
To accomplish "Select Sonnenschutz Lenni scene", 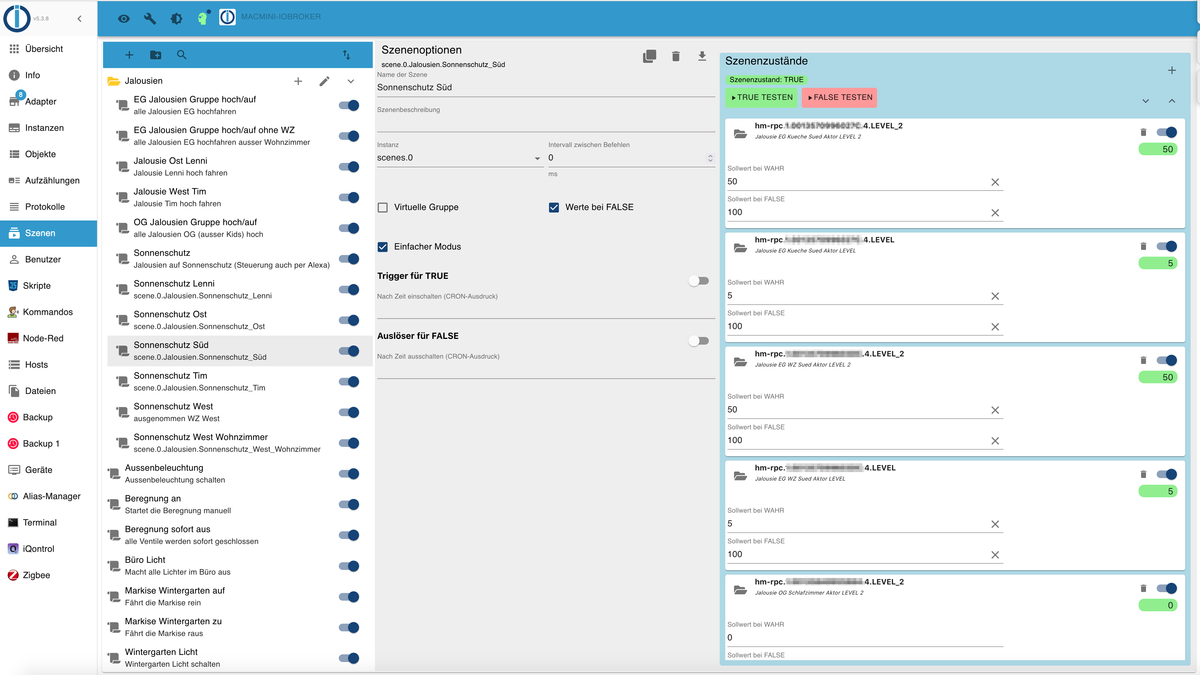I will (239, 290).
